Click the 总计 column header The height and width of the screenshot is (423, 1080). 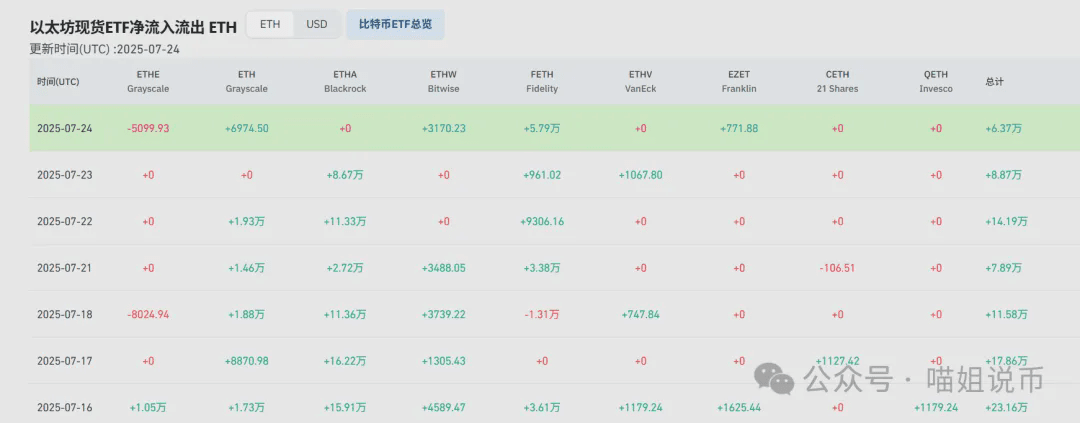995,81
